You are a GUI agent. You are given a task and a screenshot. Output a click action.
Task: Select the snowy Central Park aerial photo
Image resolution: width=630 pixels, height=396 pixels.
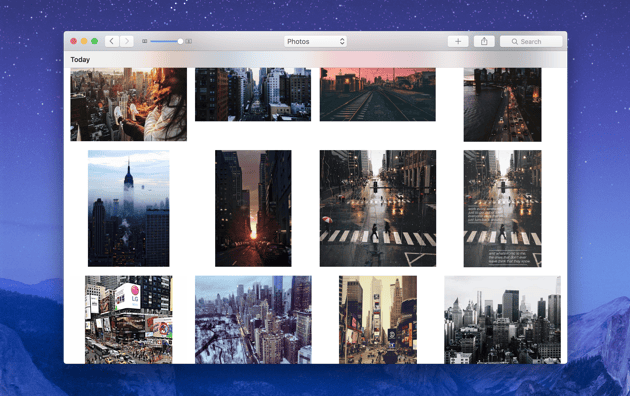coord(253,320)
